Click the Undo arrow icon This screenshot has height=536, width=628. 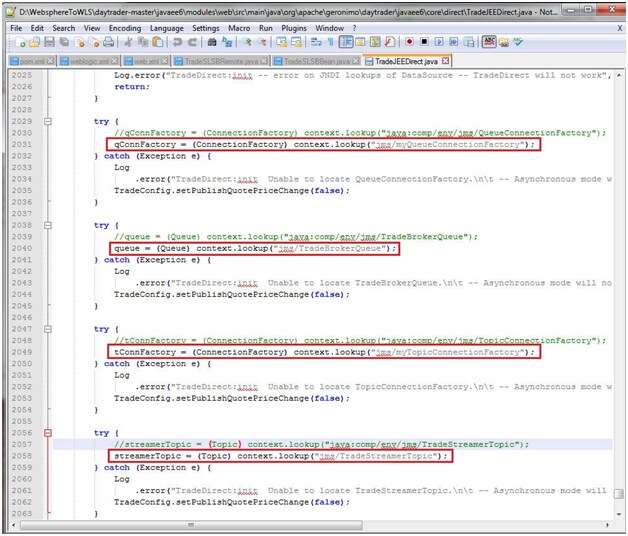[177, 43]
